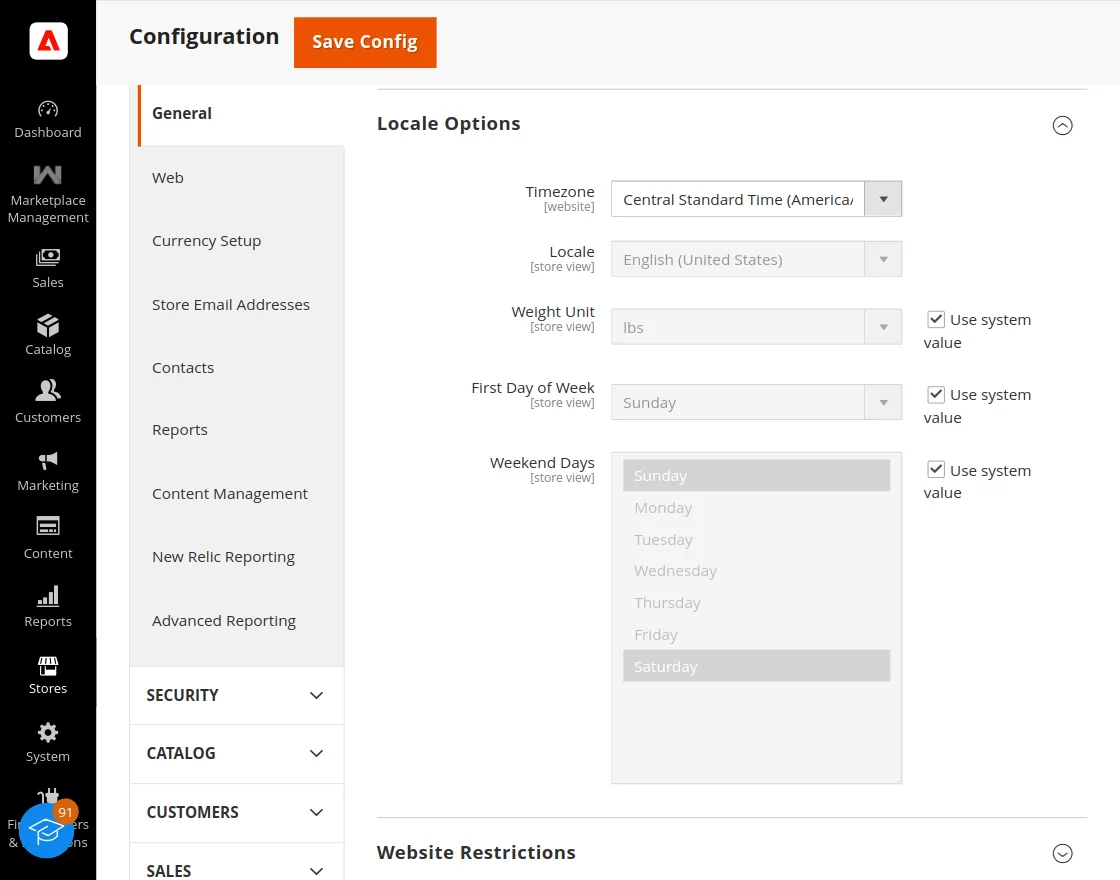Select the Currency Setup tab
1120x880 pixels.
click(x=206, y=241)
